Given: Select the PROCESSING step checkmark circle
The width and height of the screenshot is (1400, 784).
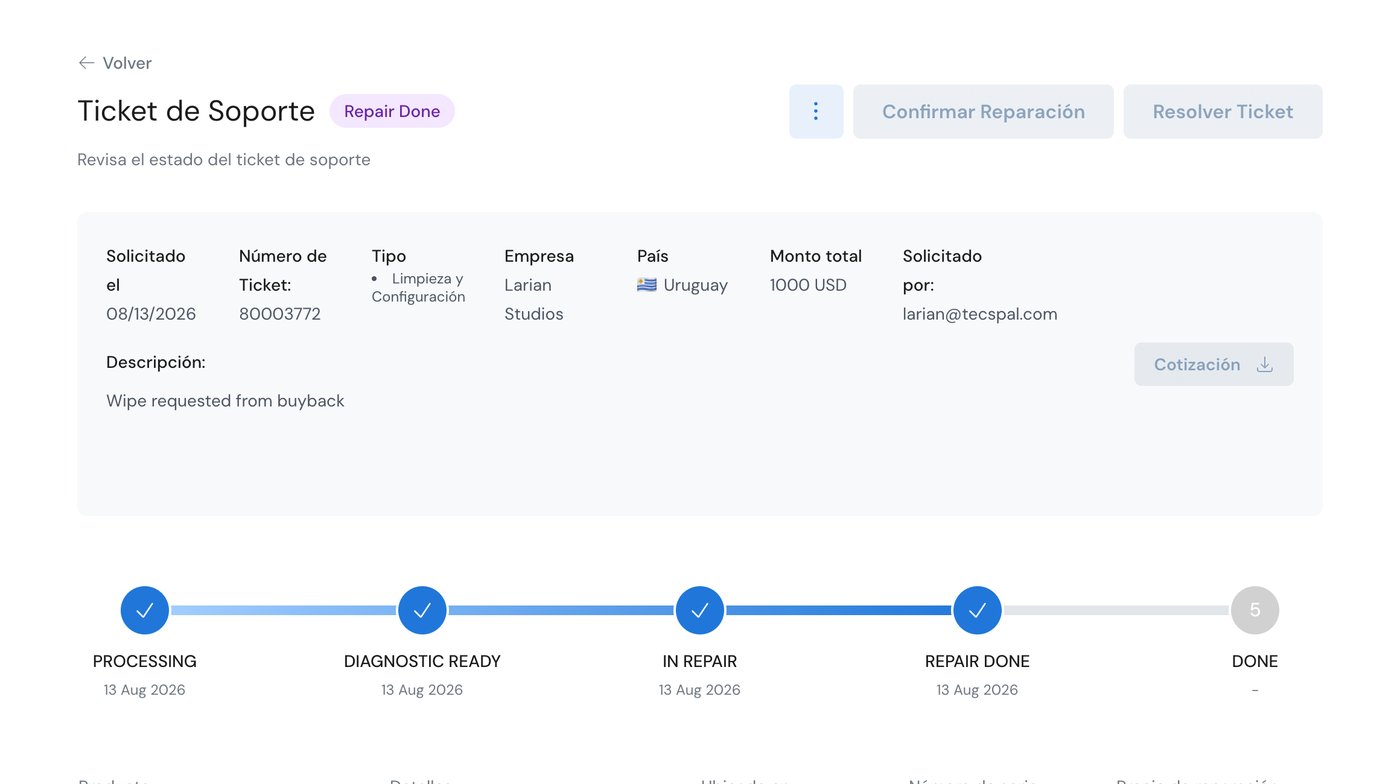Looking at the screenshot, I should tap(145, 610).
